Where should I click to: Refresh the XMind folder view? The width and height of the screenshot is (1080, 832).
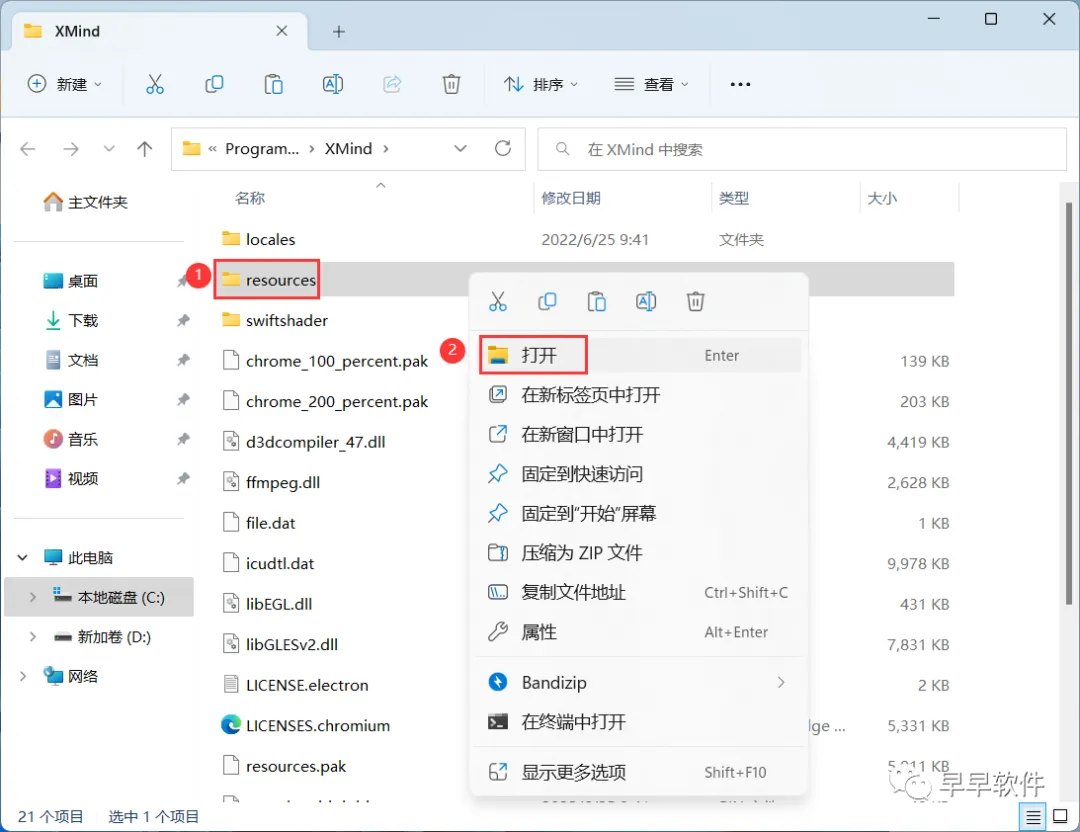503,148
